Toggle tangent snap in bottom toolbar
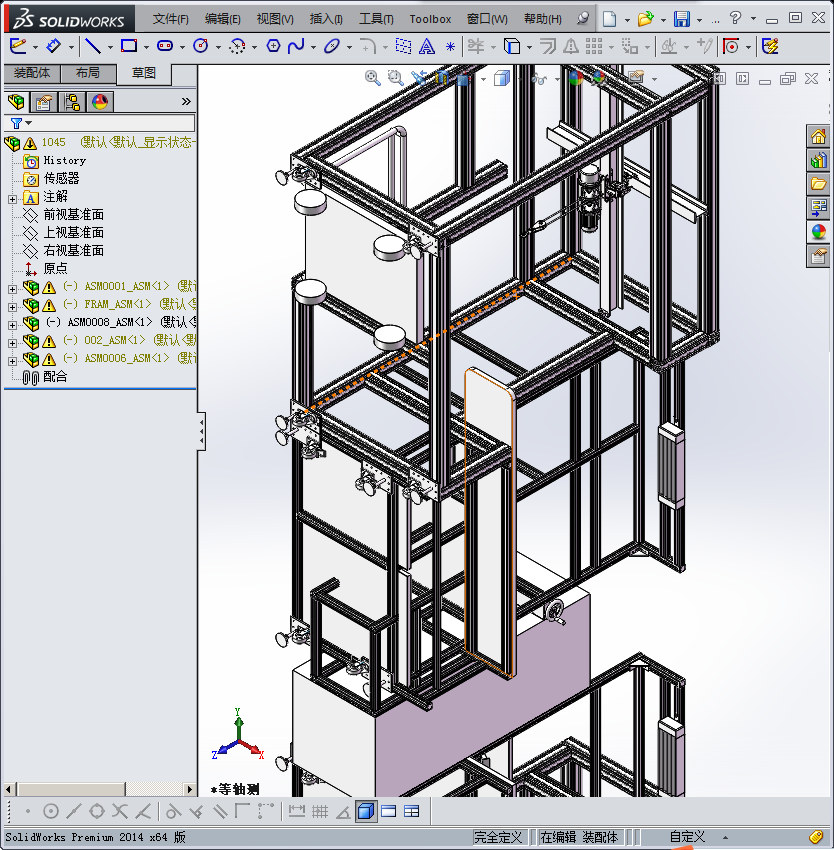Image resolution: width=834 pixels, height=850 pixels. pos(173,811)
